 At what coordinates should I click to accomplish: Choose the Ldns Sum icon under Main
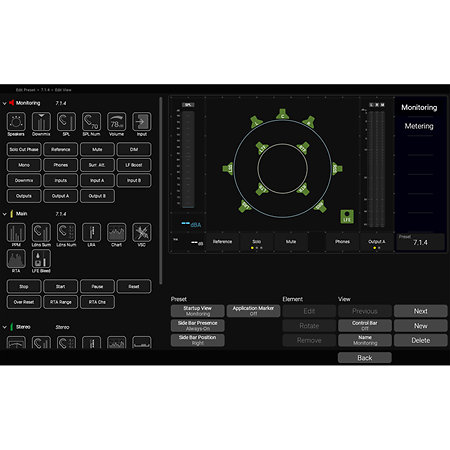(x=41, y=232)
